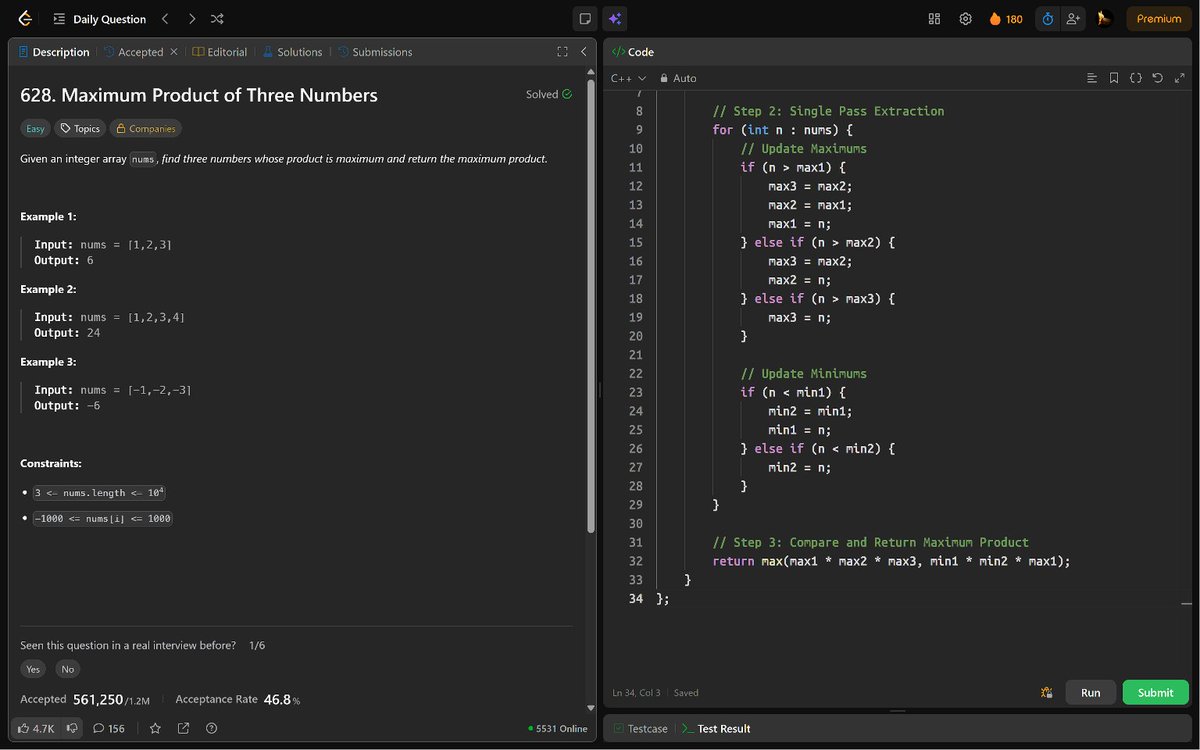The width and height of the screenshot is (1200, 750).
Task: Open the Testcase tab
Action: click(641, 729)
